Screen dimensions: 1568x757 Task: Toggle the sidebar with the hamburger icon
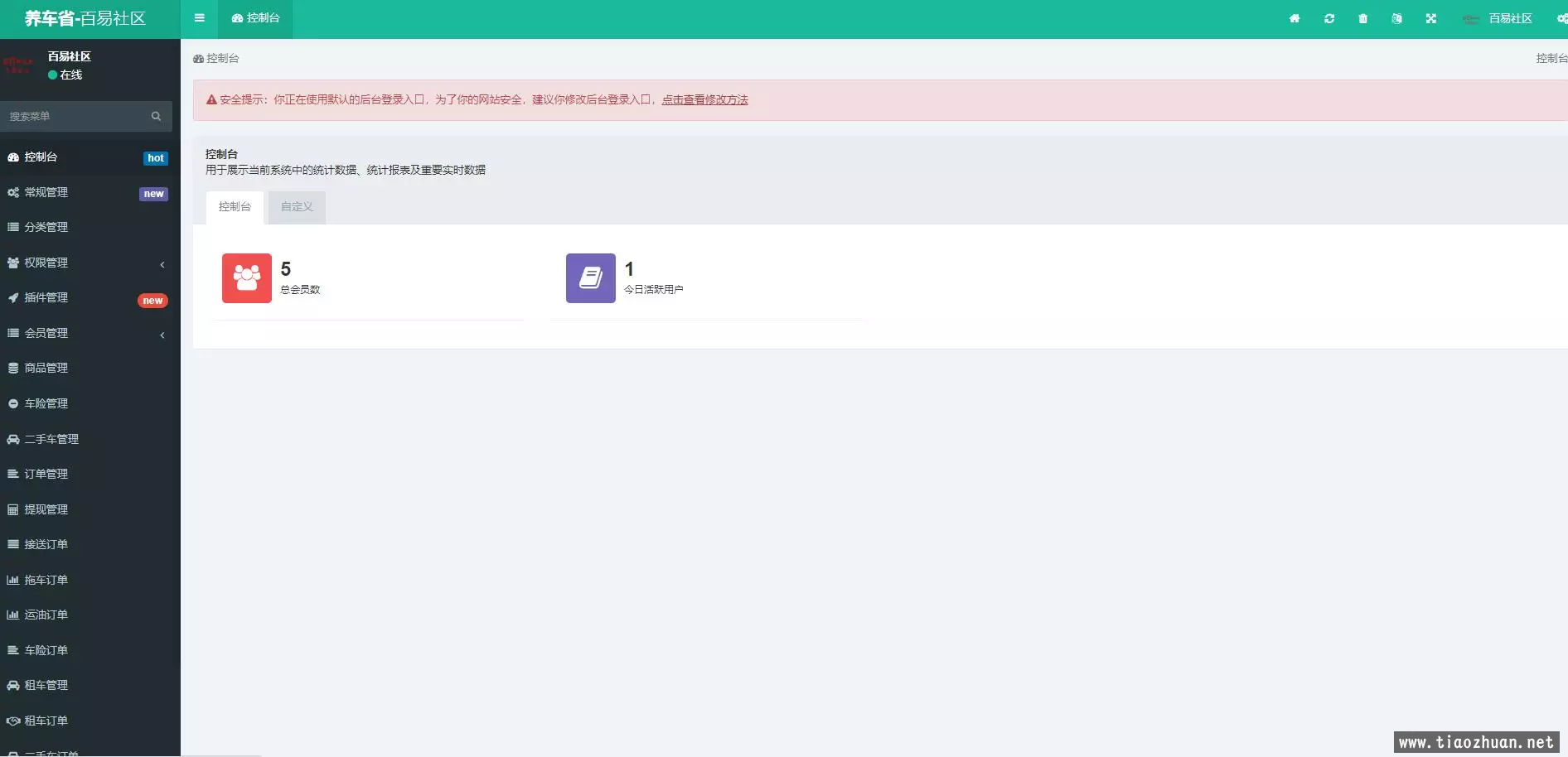(199, 18)
